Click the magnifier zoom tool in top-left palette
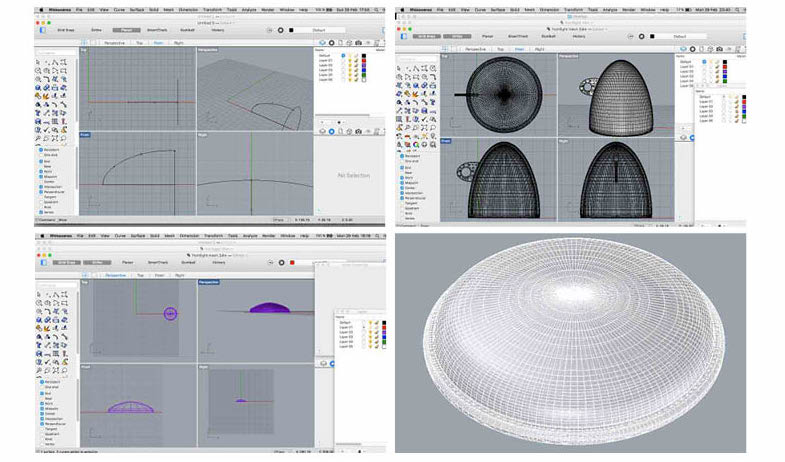Viewport: 785px width, 462px height. tap(38, 71)
